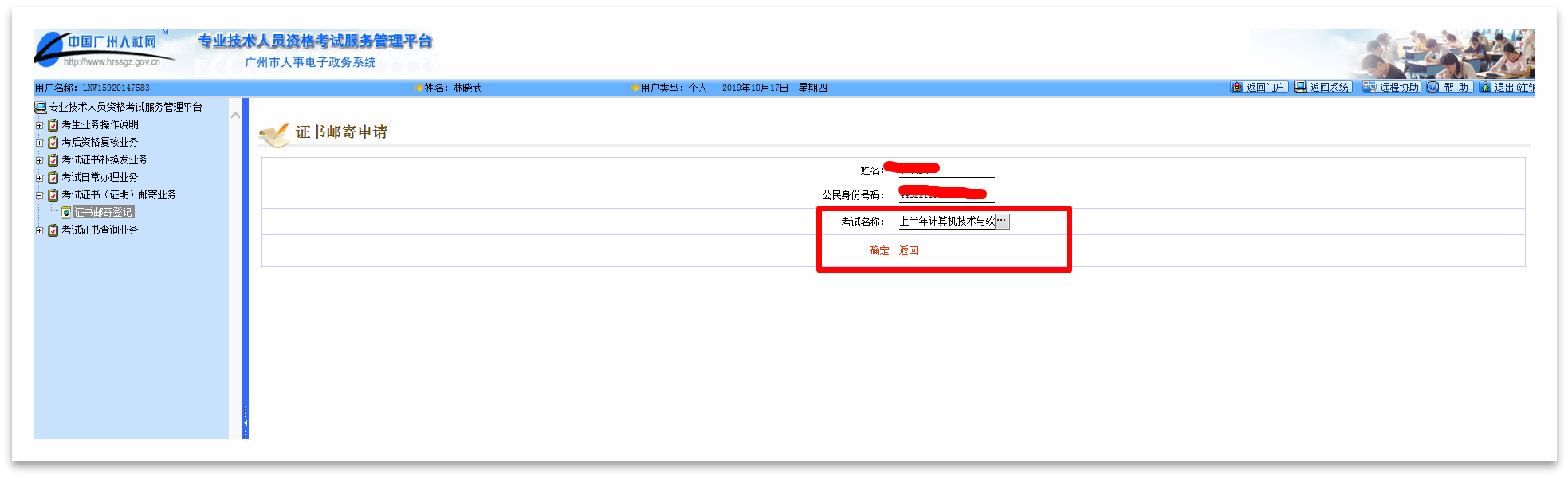Click the 返回系统 computer icon button
This screenshot has height=479, width=1568.
pyautogui.click(x=1322, y=88)
